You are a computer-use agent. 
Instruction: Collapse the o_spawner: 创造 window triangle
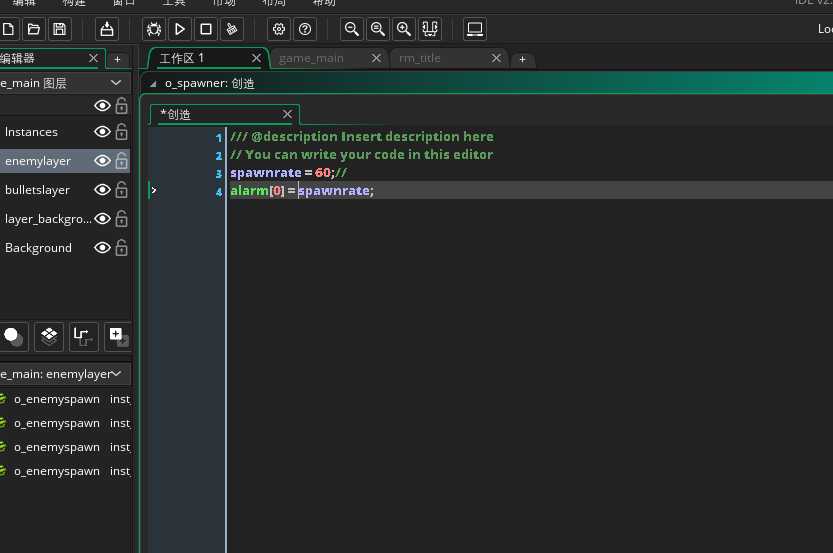152,85
